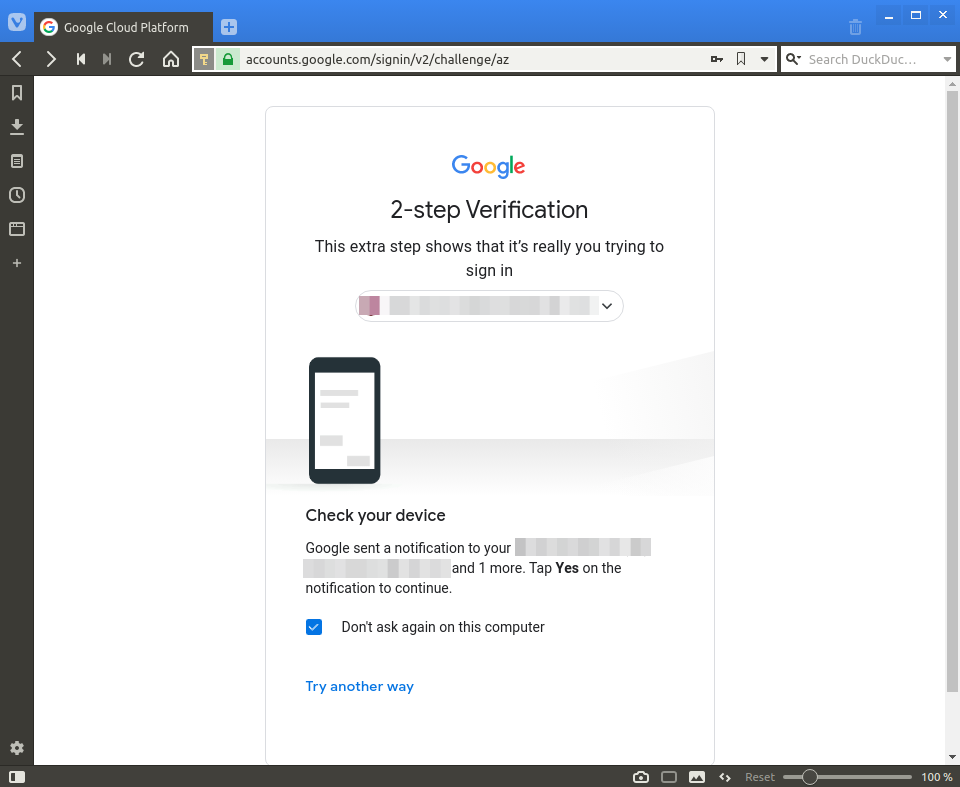This screenshot has width=960, height=787.
Task: Open the History panel
Action: [x=17, y=195]
